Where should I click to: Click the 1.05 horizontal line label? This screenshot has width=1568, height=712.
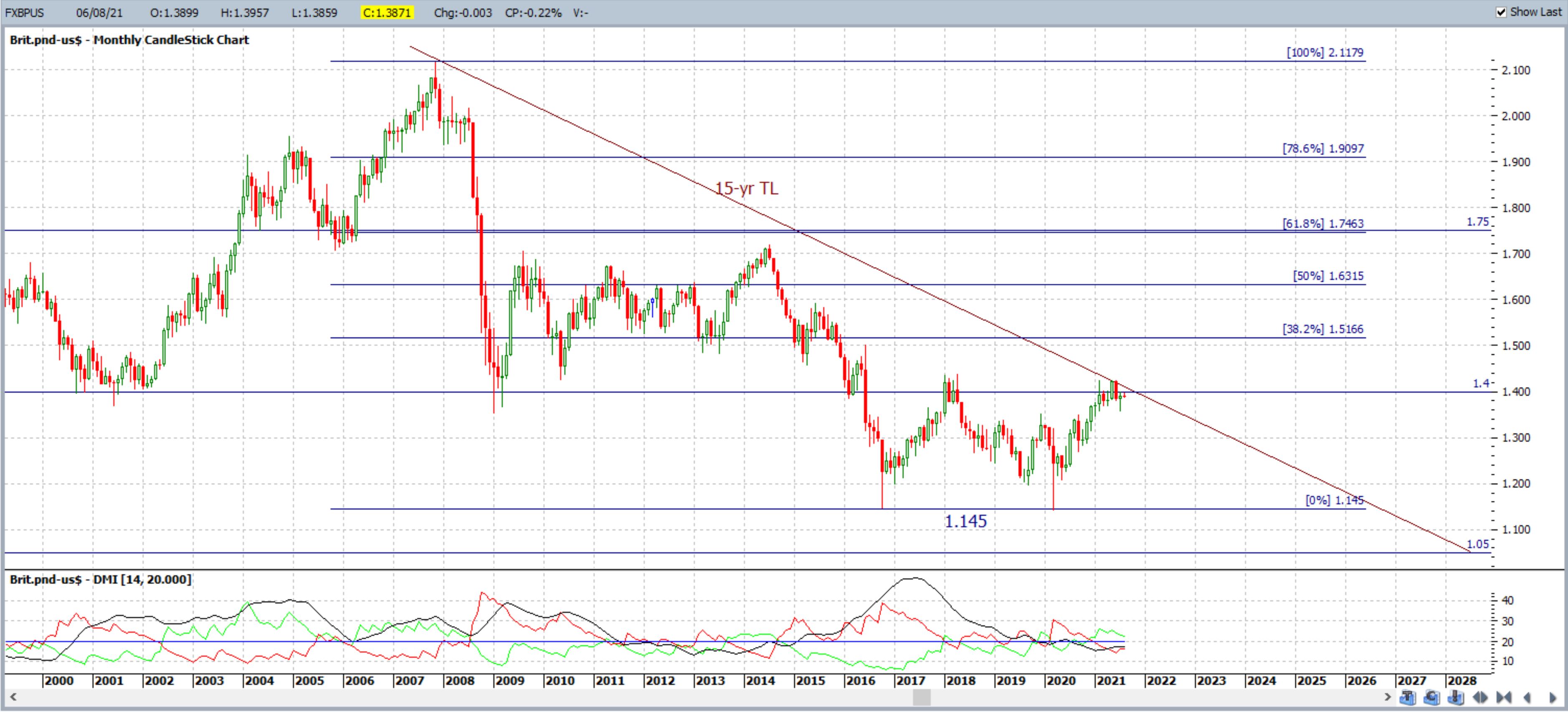pyautogui.click(x=1478, y=545)
